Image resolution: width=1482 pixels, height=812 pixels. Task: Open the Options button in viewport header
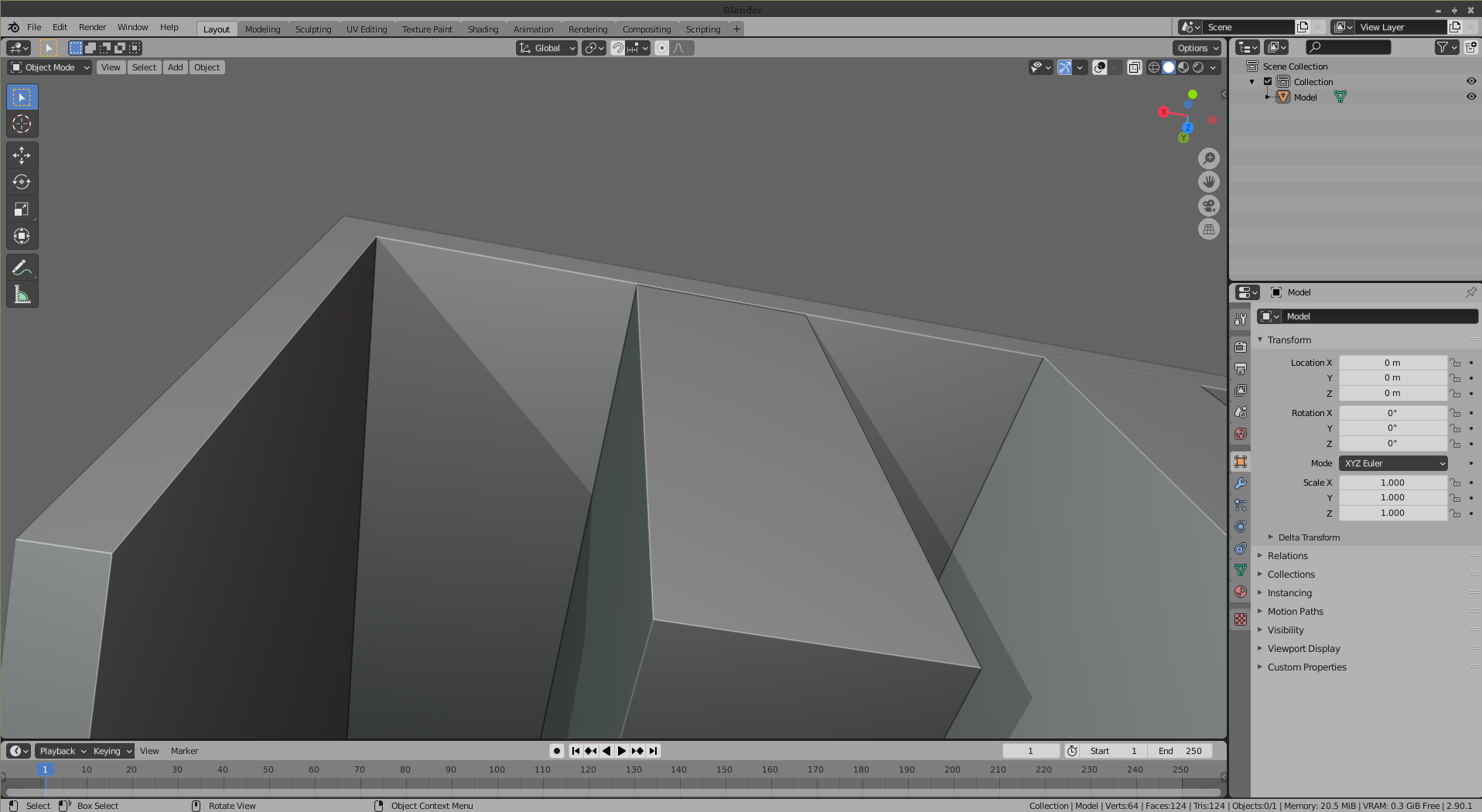coord(1197,48)
